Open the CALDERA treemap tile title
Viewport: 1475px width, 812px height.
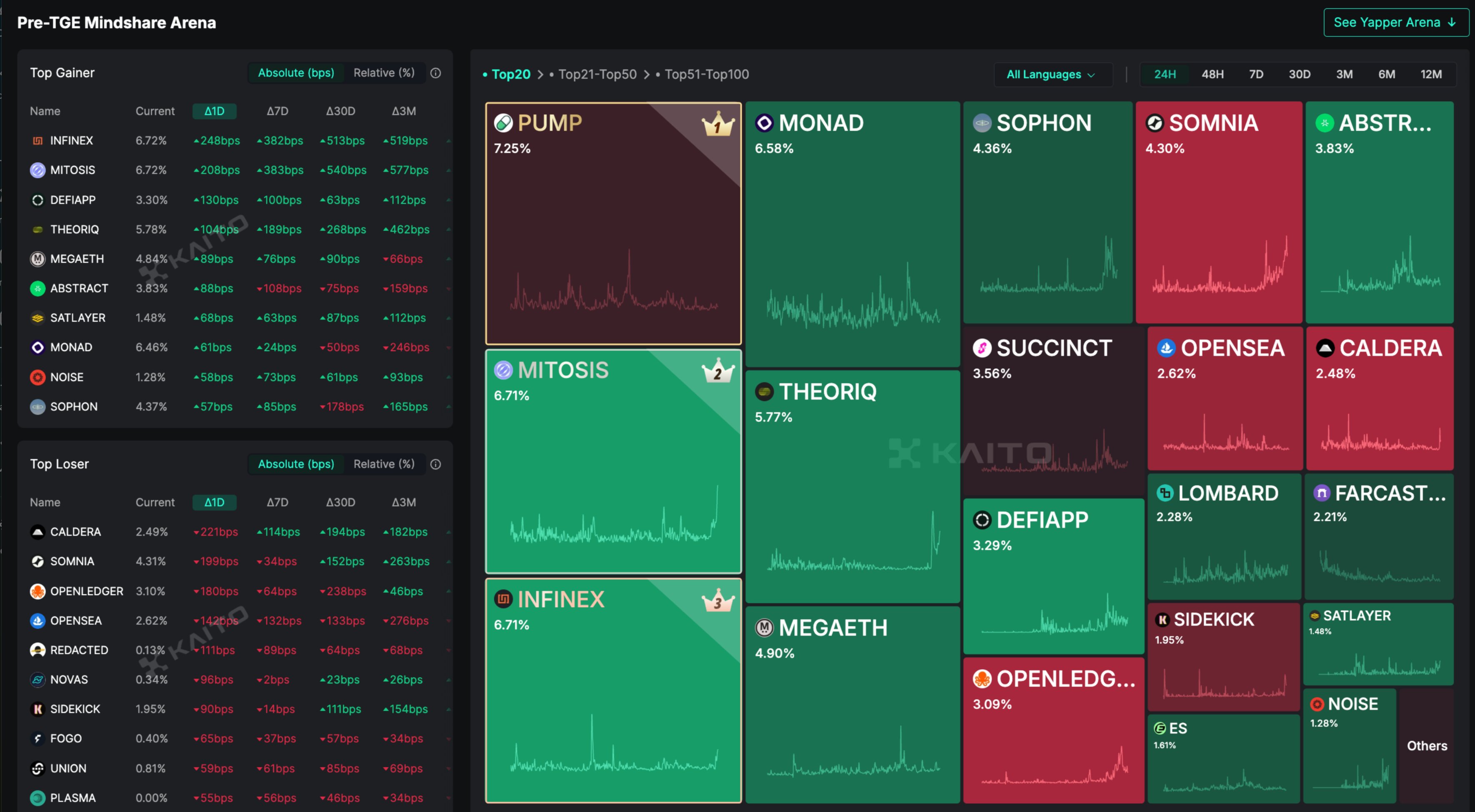[x=1390, y=348]
